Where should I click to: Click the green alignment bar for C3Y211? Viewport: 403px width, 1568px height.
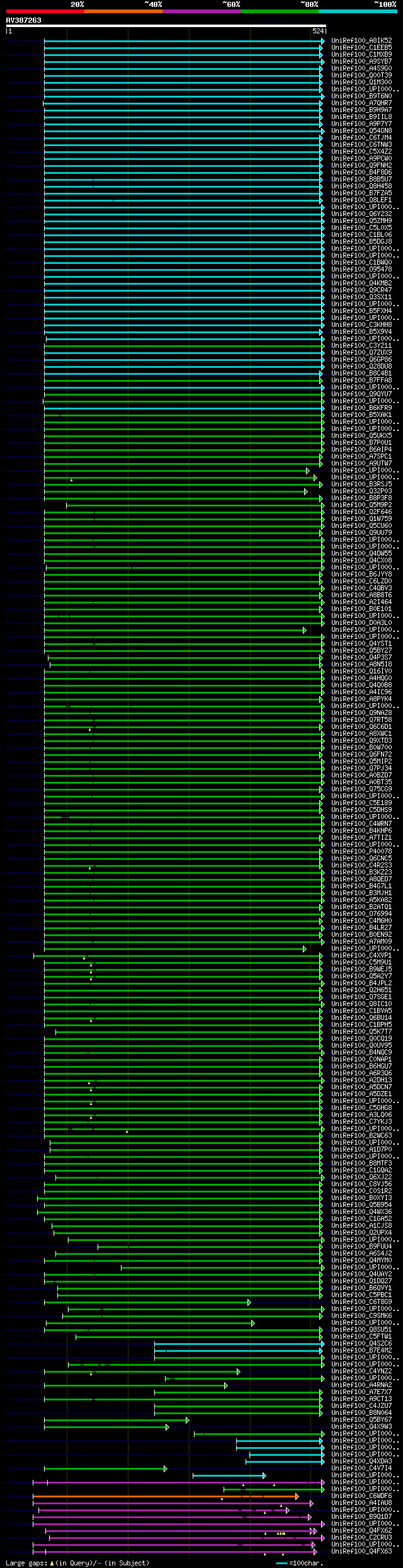(184, 345)
